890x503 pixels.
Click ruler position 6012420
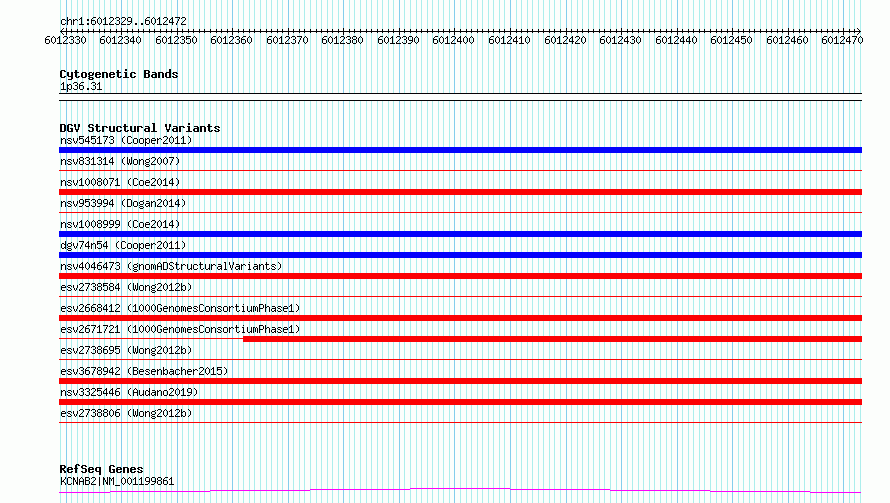coord(565,40)
